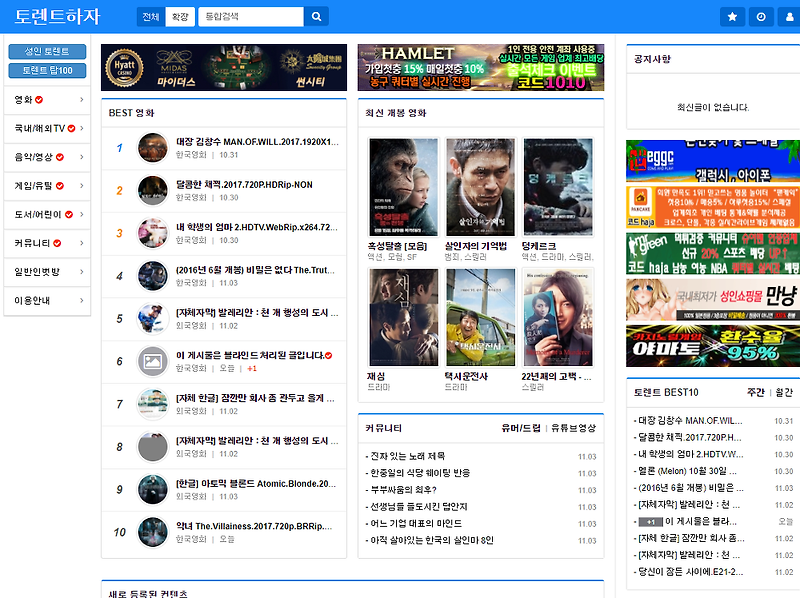This screenshot has height=598, width=800.
Task: Open 재심 movie poster
Action: (404, 317)
